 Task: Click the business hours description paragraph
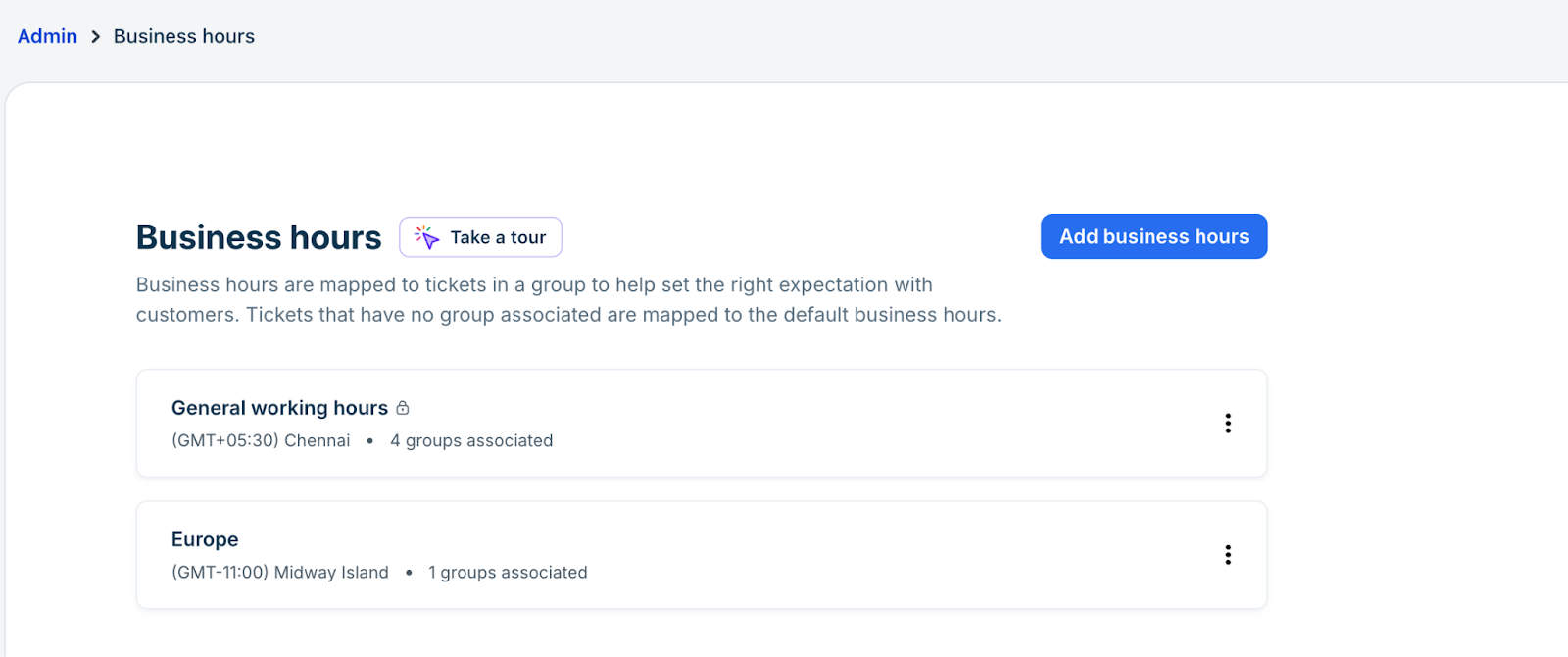[x=568, y=300]
